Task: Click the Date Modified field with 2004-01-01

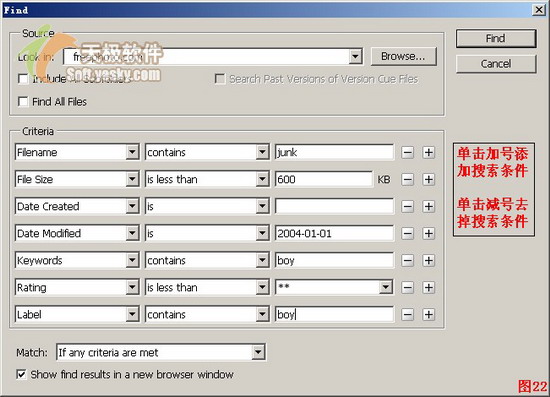Action: click(334, 233)
